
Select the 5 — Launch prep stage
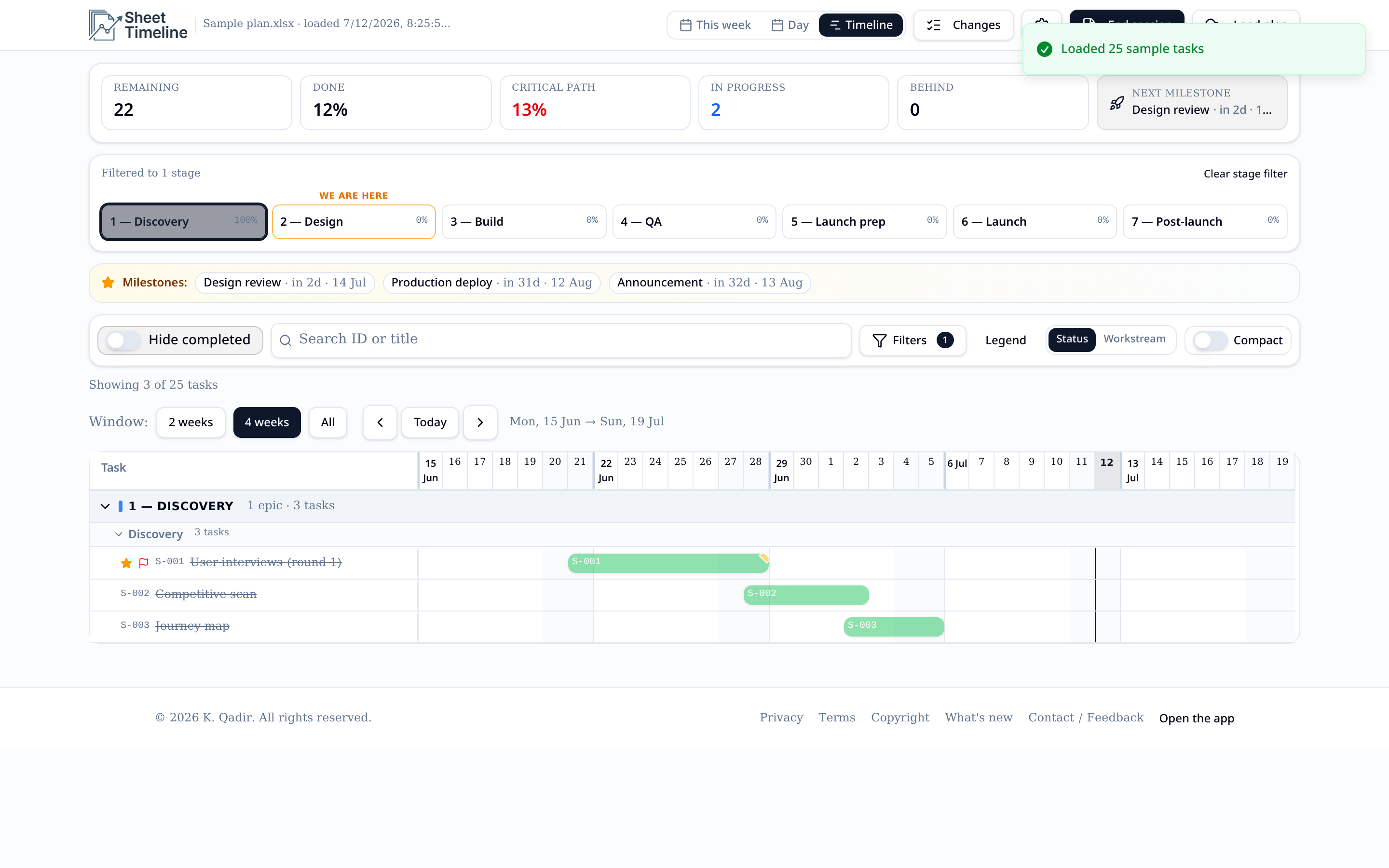(864, 222)
